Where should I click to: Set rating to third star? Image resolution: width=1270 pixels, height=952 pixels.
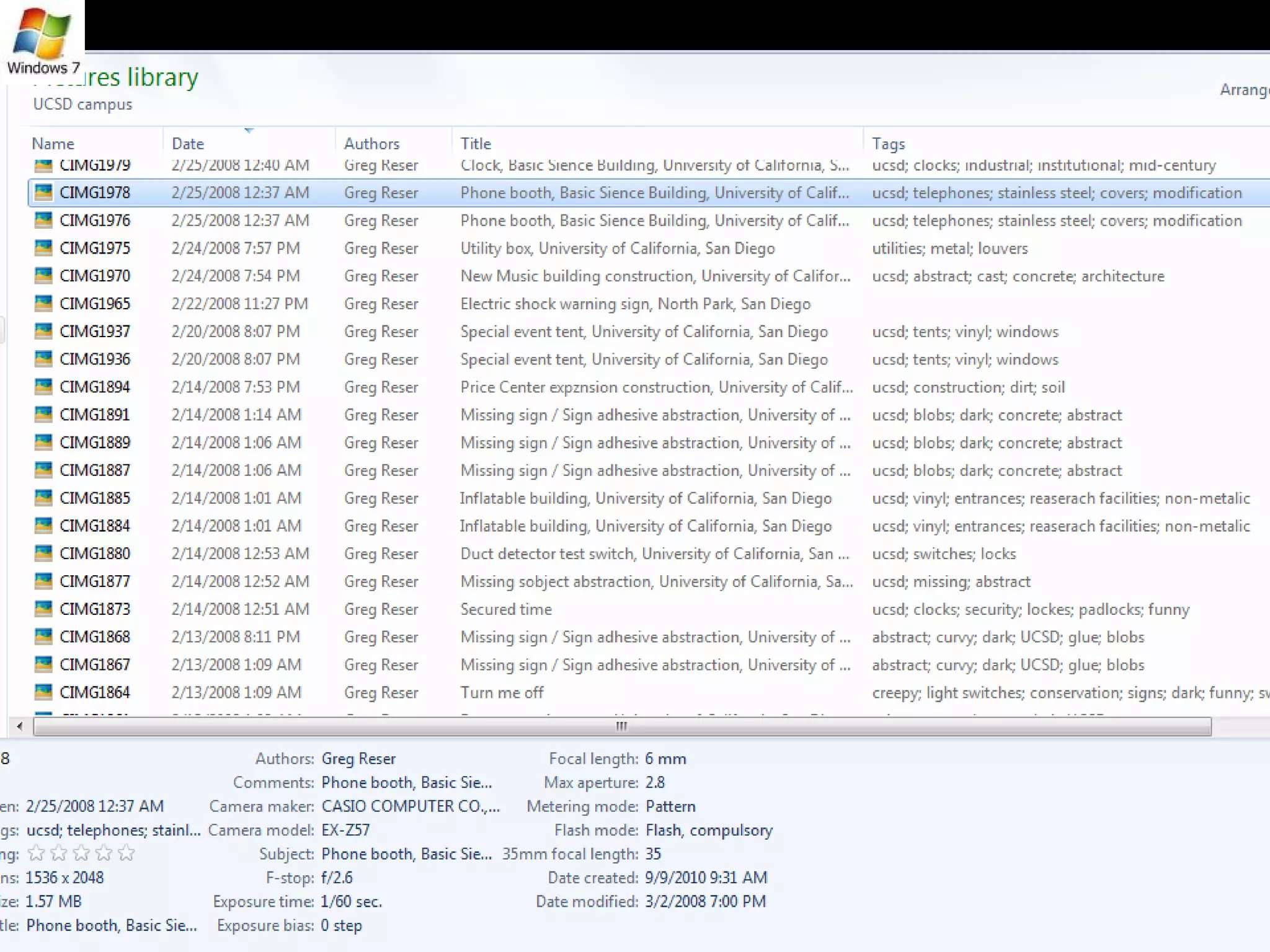81,853
